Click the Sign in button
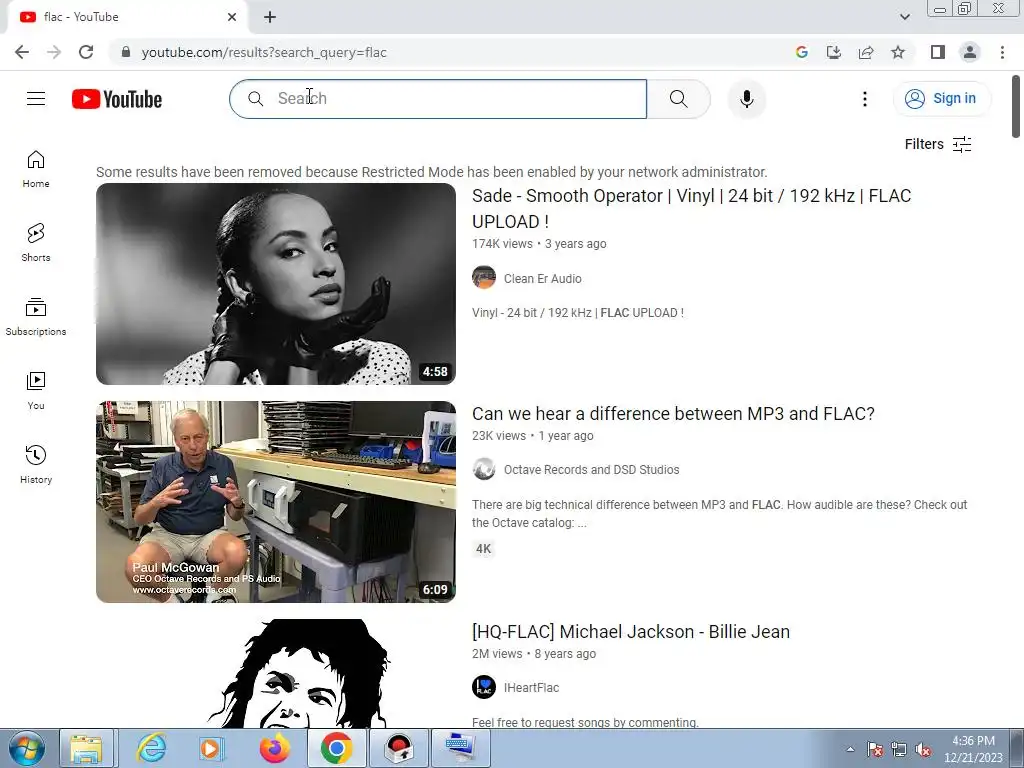The height and width of the screenshot is (768, 1024). (941, 99)
